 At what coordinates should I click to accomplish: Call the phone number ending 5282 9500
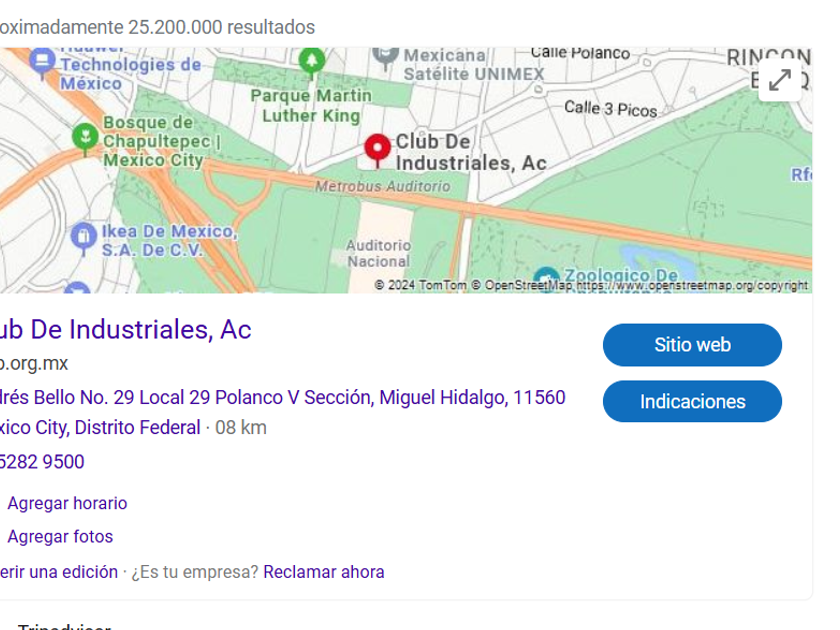(42, 462)
